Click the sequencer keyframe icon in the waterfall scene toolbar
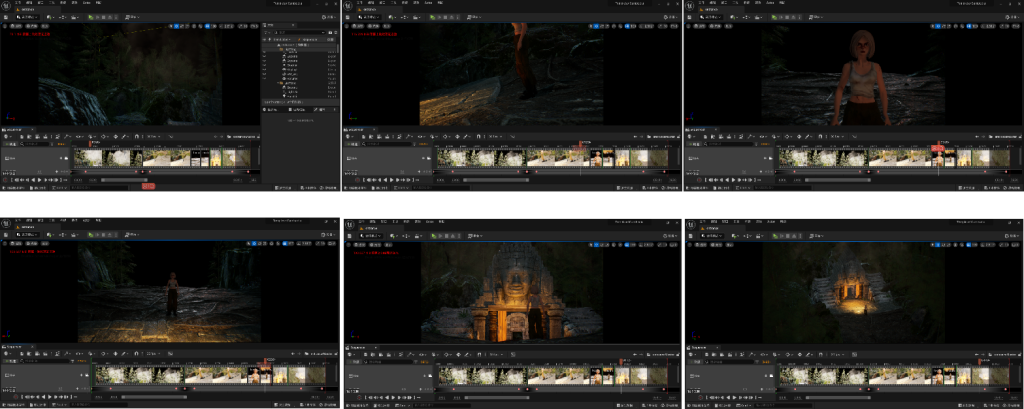This screenshot has width=1024, height=409. click(x=117, y=136)
